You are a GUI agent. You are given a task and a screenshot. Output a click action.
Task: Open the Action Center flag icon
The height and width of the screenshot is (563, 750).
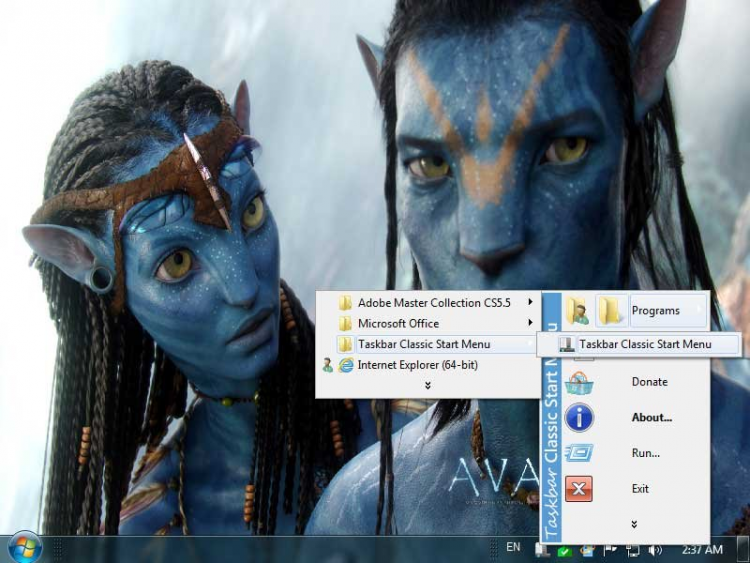click(x=610, y=550)
